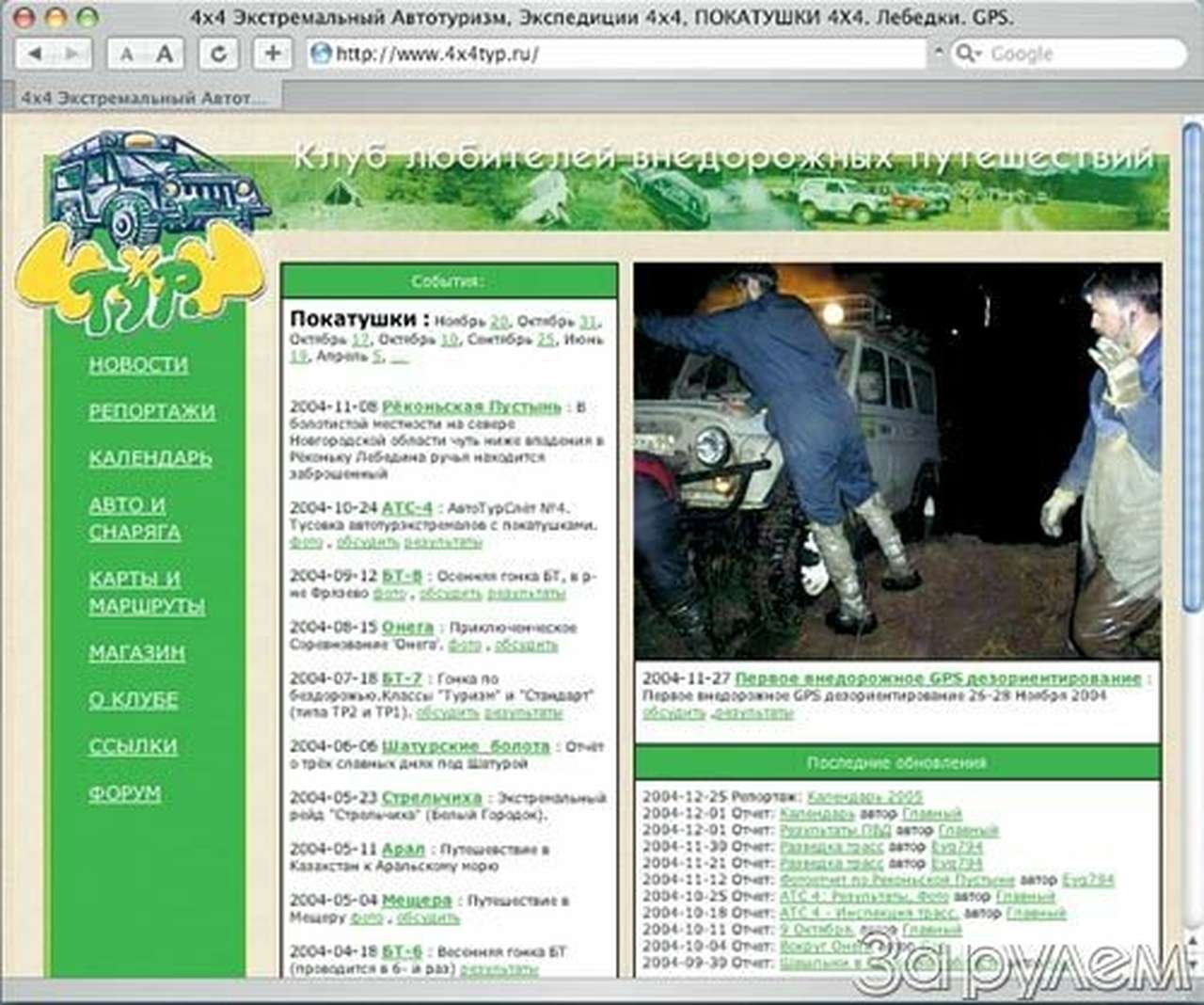Open a new tab with the plus icon
1204x1005 pixels.
point(272,54)
